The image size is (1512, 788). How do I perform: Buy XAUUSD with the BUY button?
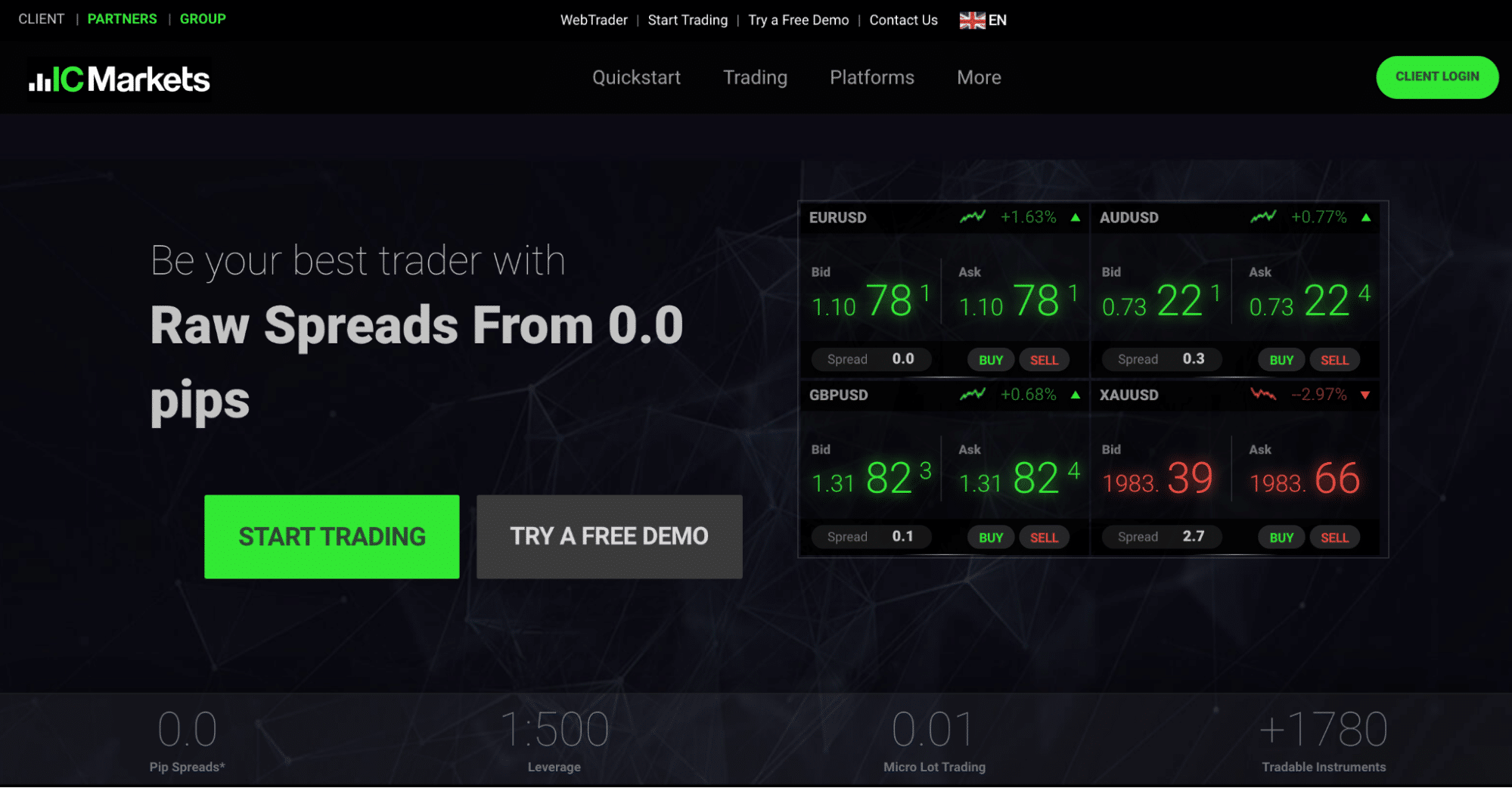click(1281, 538)
